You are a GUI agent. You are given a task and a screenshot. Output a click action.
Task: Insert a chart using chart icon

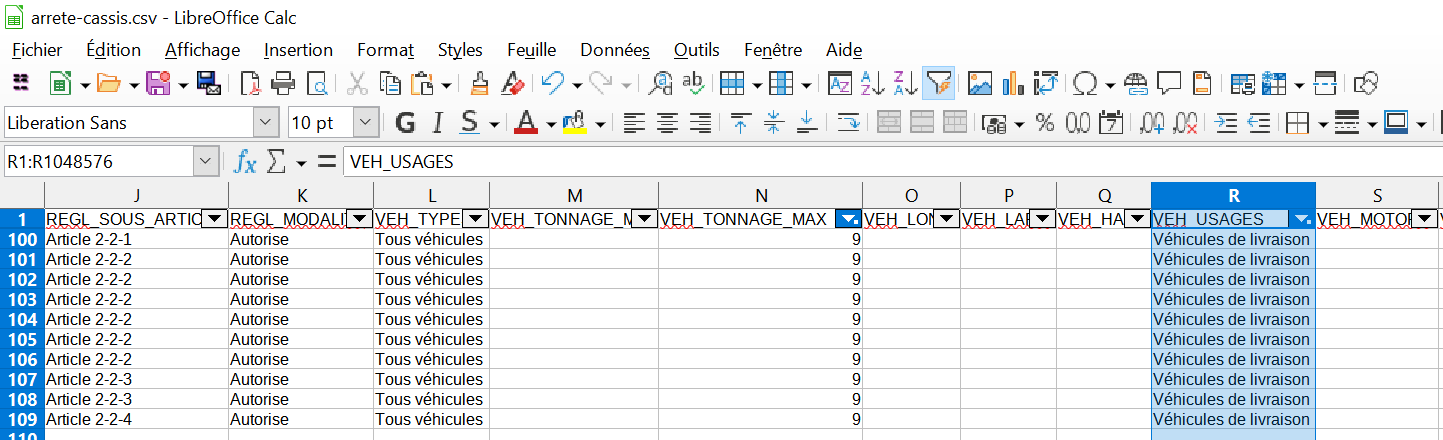(x=1012, y=83)
